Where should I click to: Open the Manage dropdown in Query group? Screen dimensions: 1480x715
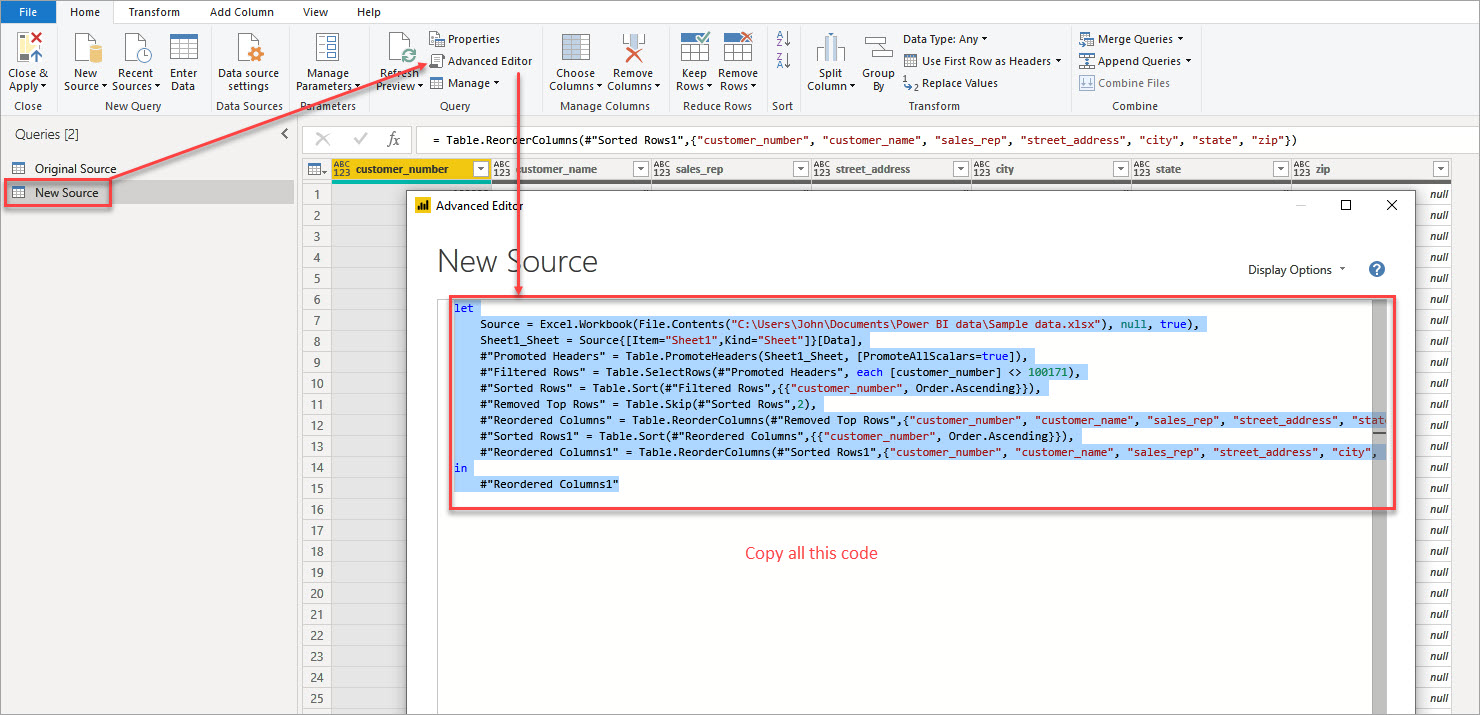(x=464, y=83)
